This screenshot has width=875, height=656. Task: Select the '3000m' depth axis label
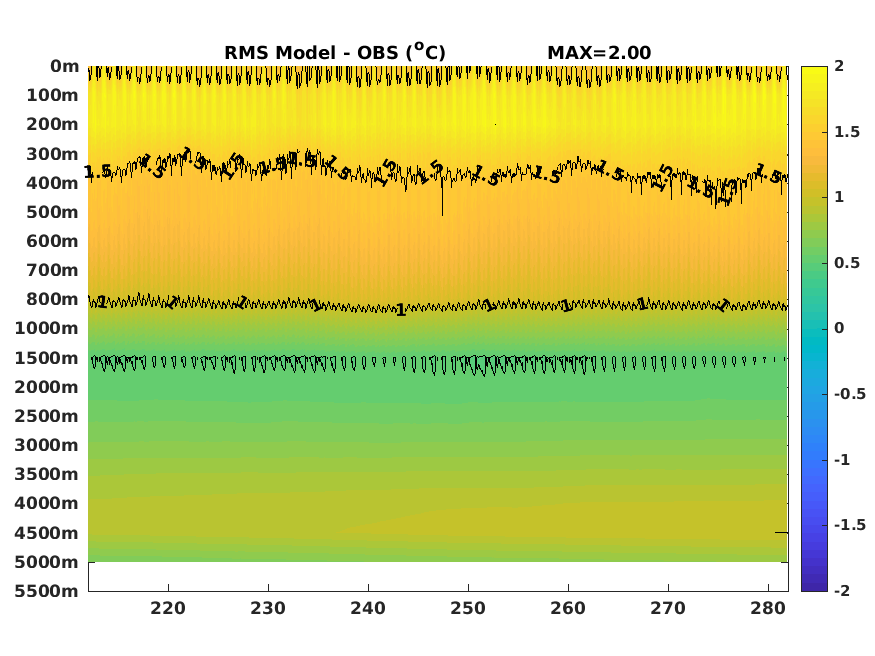pyautogui.click(x=46, y=445)
